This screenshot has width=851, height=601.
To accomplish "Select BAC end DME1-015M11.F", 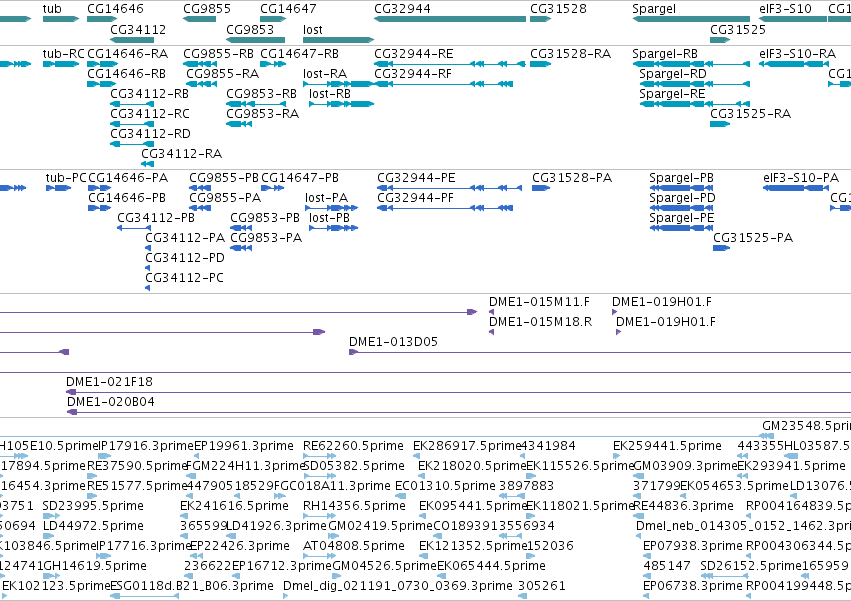I will 492,312.
